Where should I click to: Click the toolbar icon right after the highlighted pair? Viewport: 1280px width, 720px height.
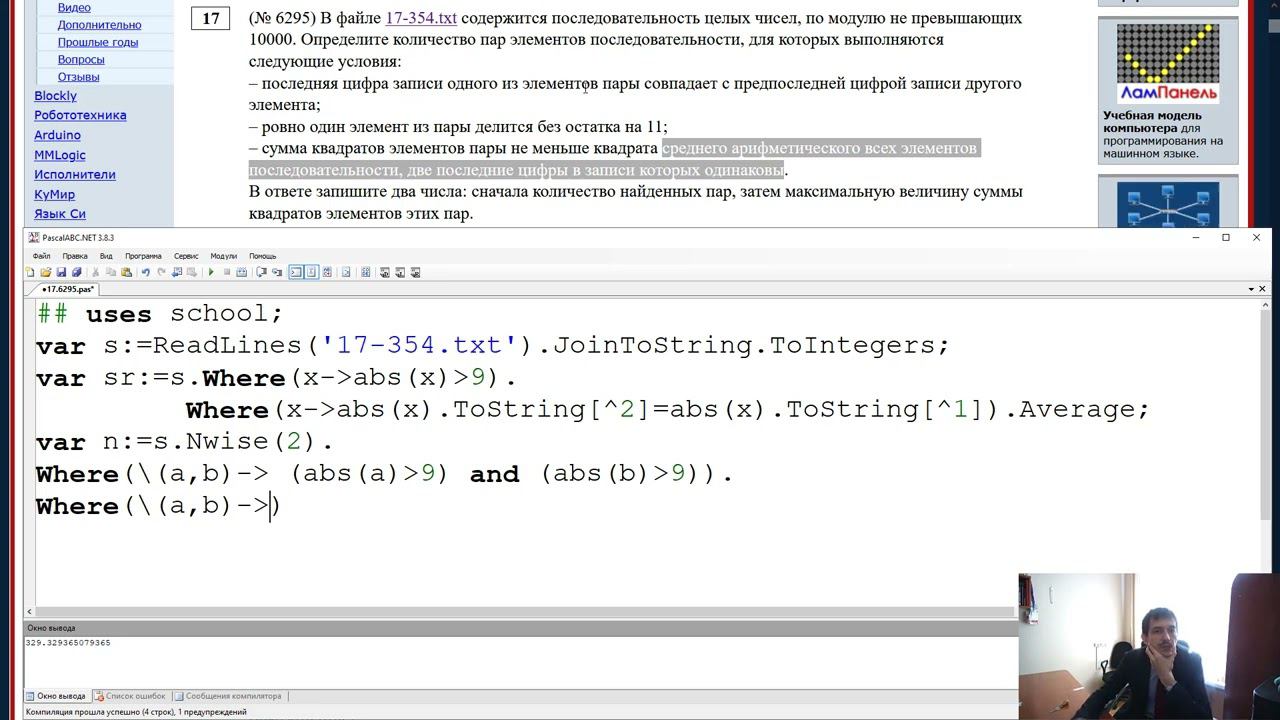coord(327,272)
